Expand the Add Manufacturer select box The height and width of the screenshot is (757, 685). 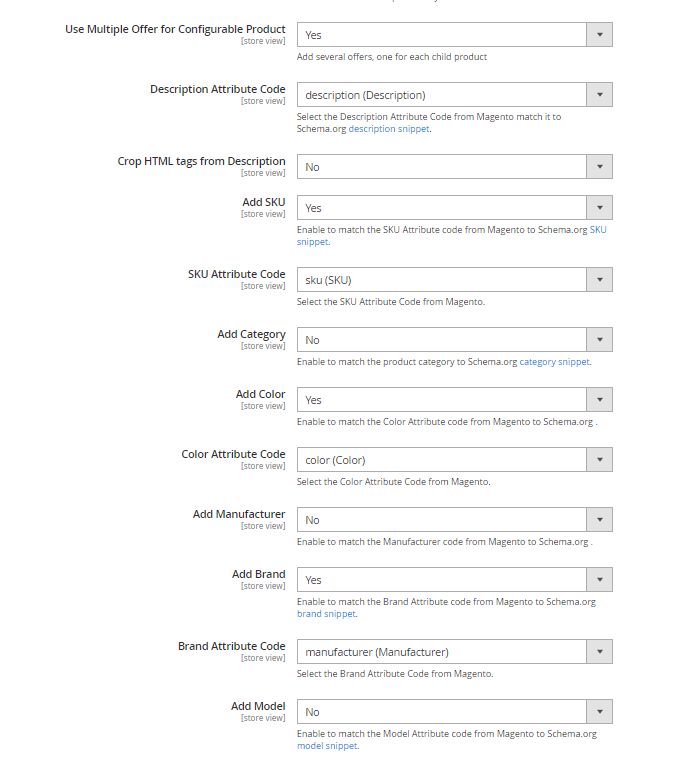pyautogui.click(x=454, y=520)
